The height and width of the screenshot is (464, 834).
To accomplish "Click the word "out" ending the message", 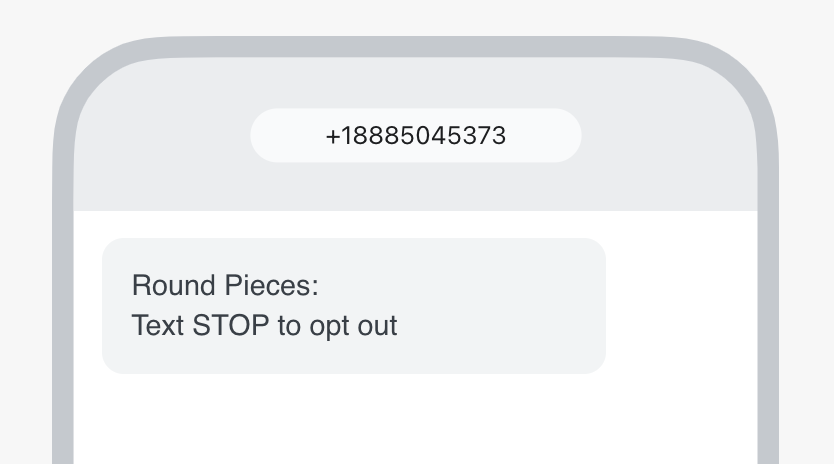I will click(377, 326).
